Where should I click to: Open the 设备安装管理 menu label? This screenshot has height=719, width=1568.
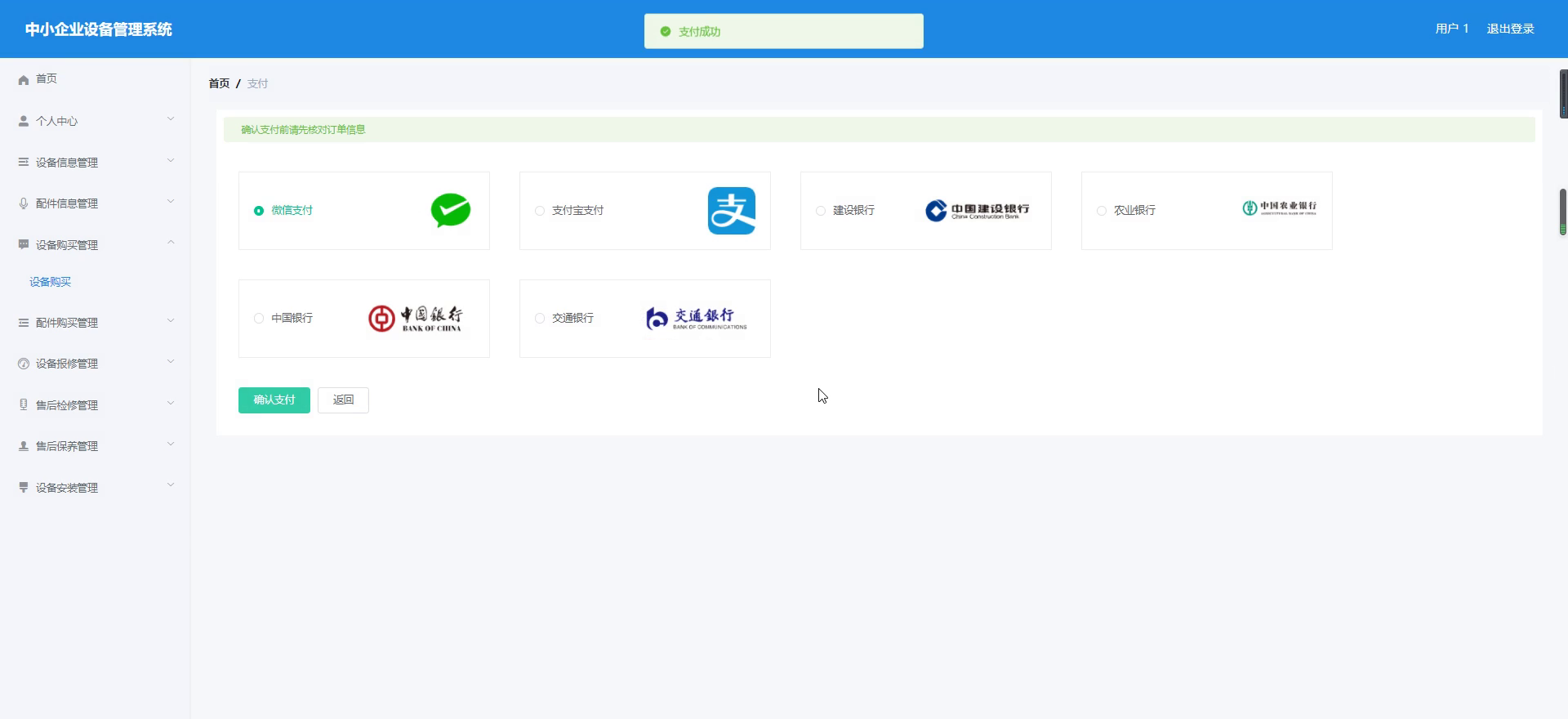(67, 488)
